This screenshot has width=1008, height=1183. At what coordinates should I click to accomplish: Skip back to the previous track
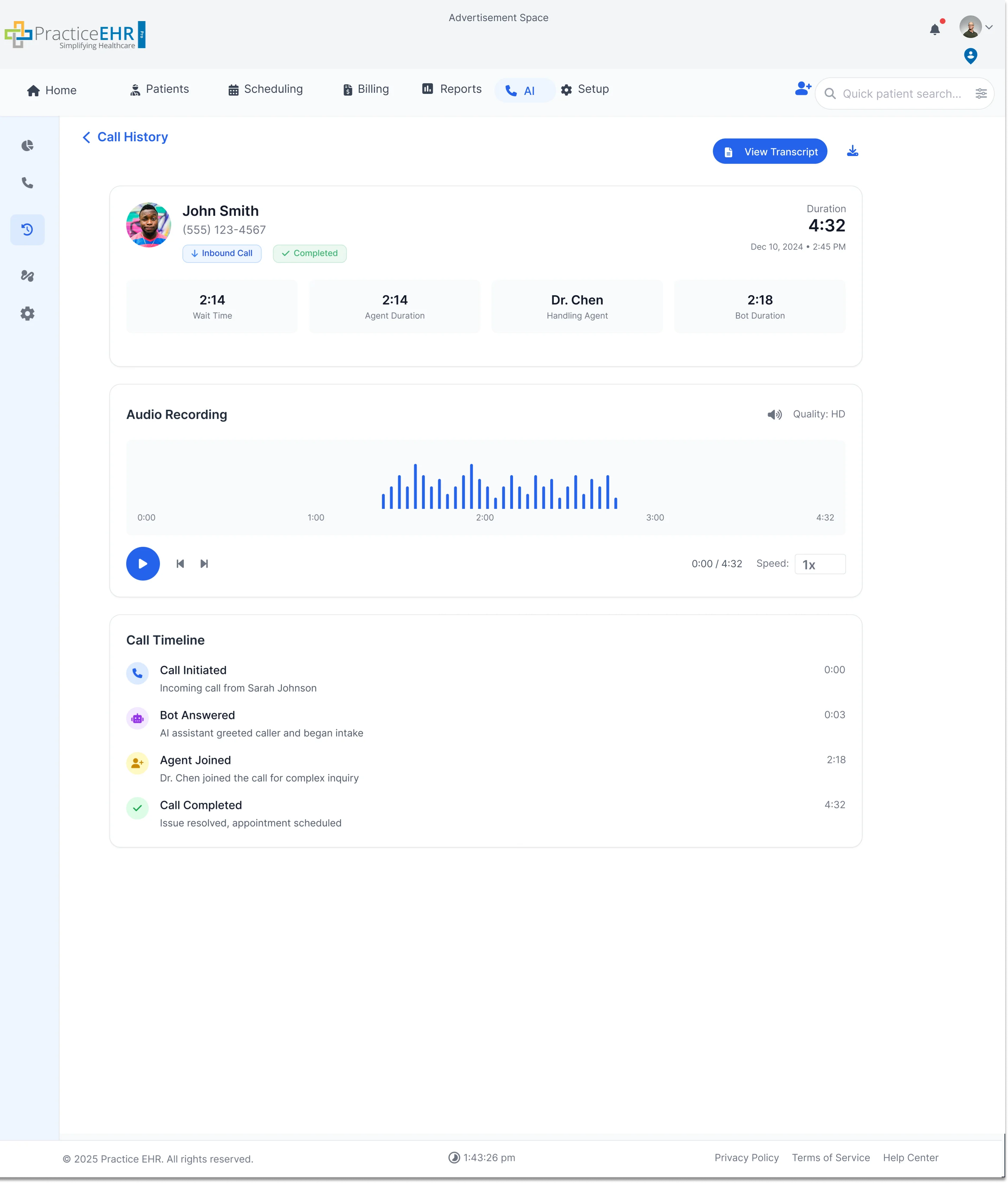[180, 563]
